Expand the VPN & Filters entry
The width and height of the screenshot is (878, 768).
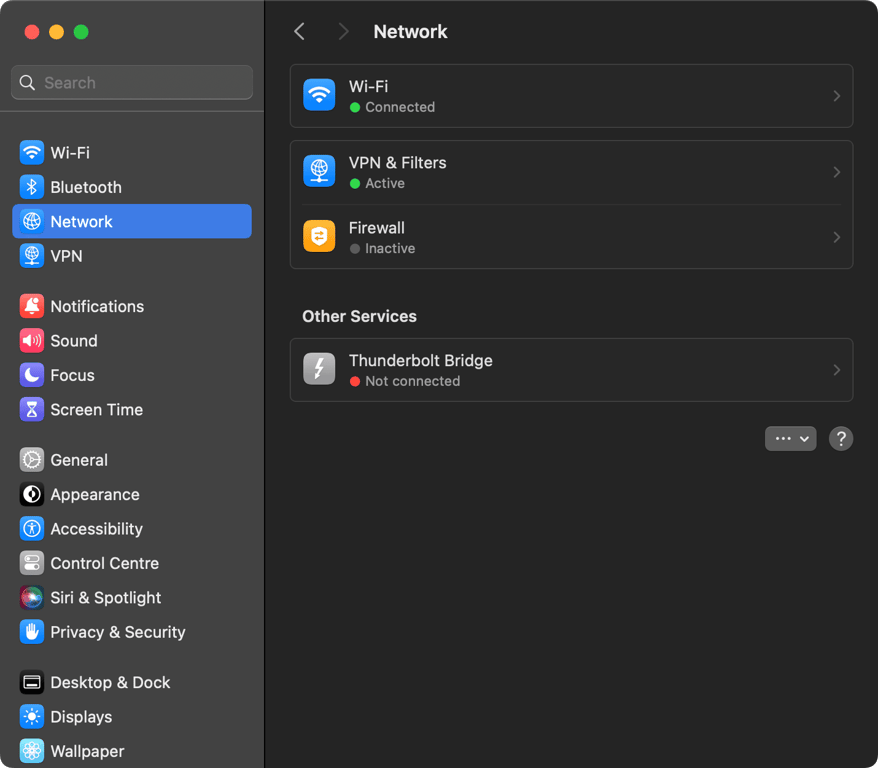(x=837, y=170)
